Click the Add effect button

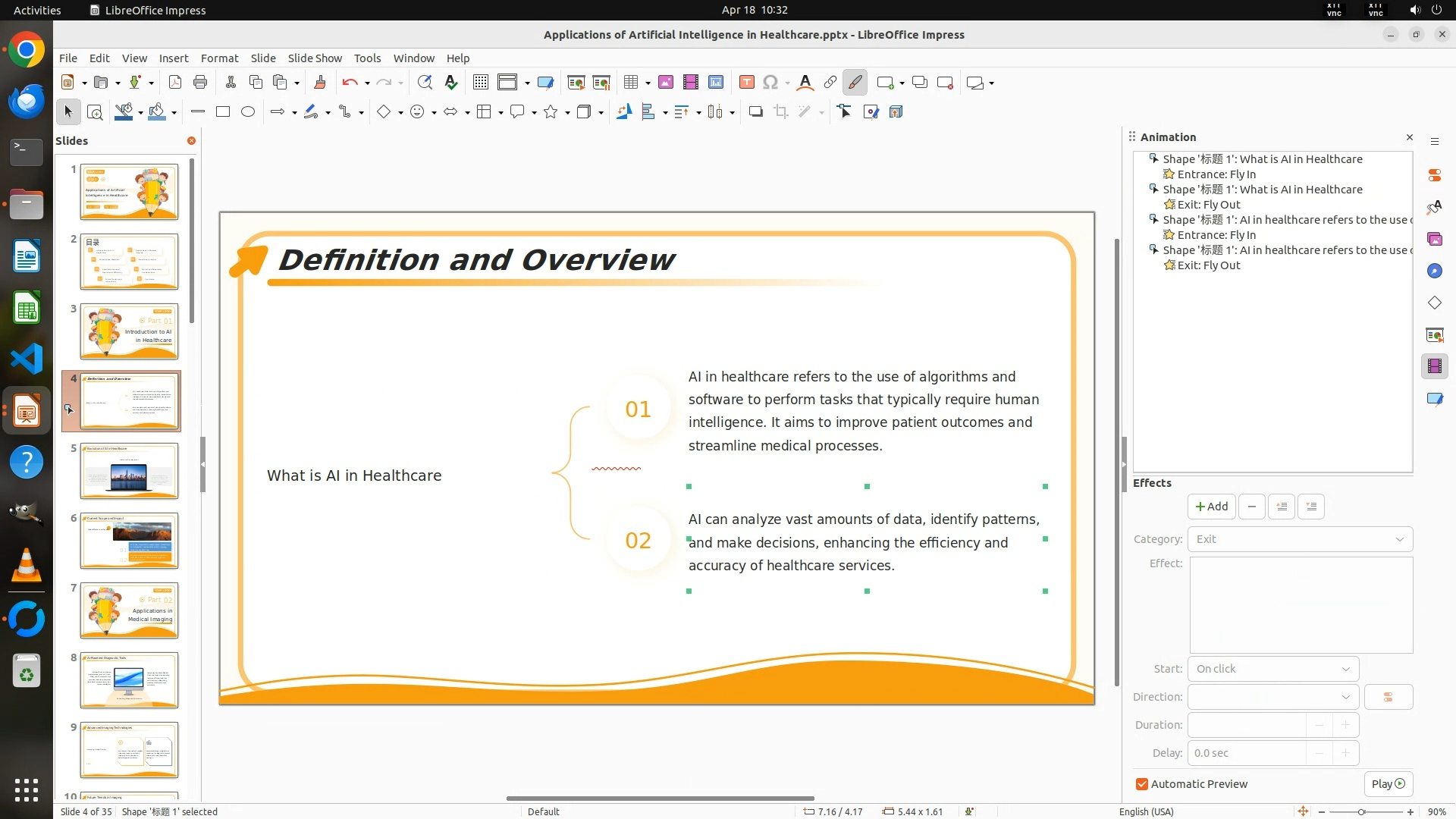1211,507
